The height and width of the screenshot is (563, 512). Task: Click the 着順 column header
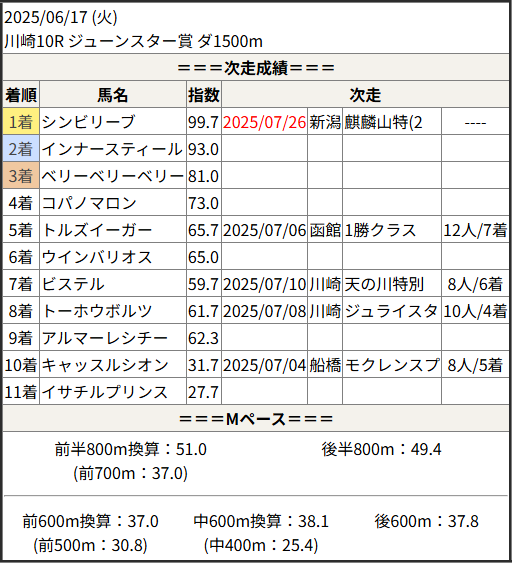[x=21, y=95]
